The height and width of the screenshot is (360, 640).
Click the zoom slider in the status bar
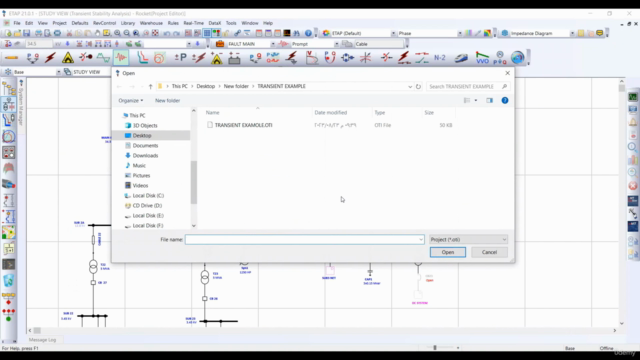[x=435, y=347]
